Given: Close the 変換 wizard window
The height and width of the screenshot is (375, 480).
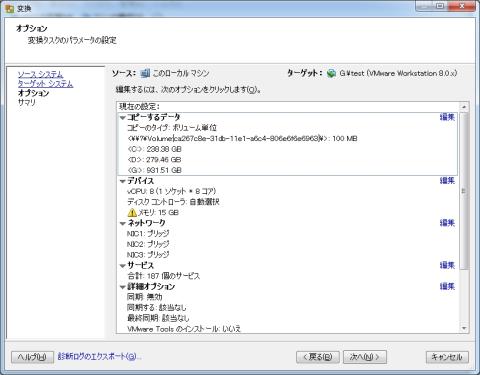Looking at the screenshot, I should [462, 6].
